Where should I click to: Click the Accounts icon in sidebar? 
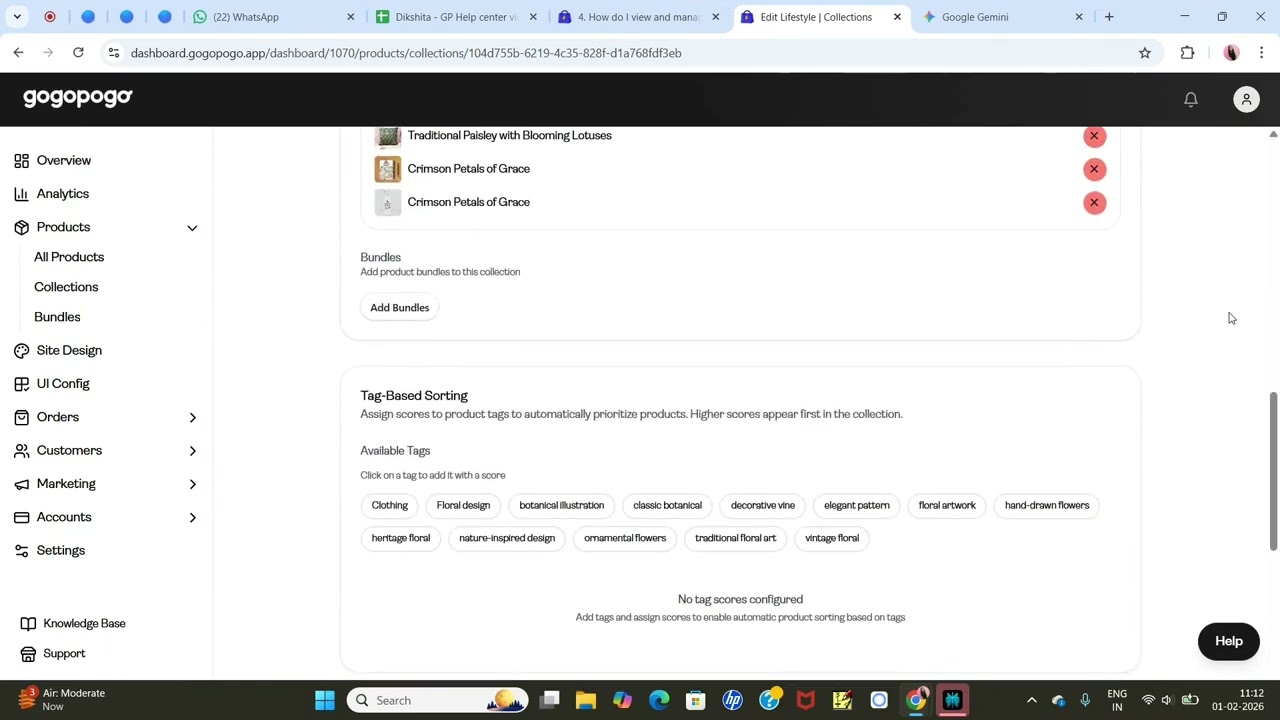21,517
